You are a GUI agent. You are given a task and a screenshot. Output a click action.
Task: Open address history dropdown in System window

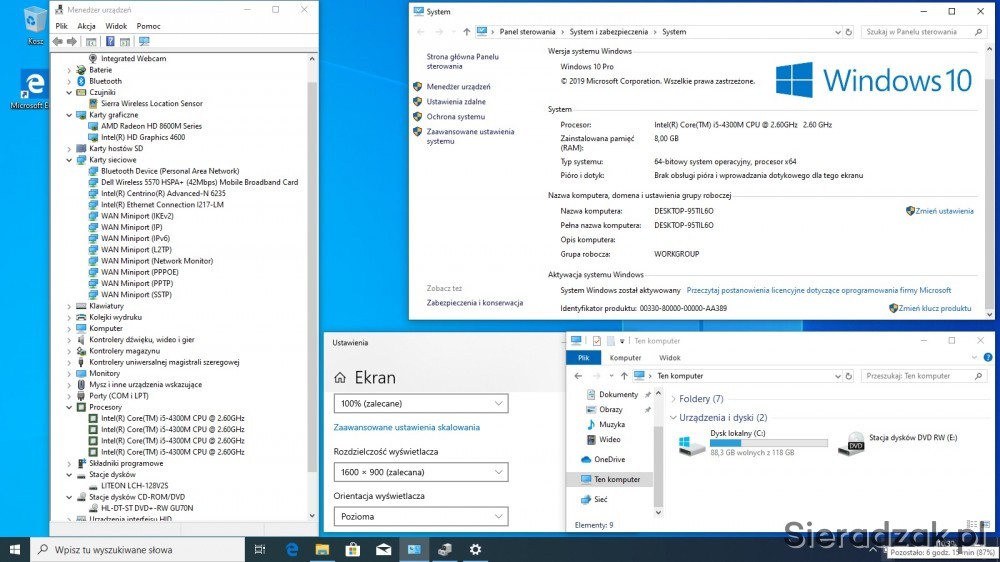click(837, 32)
